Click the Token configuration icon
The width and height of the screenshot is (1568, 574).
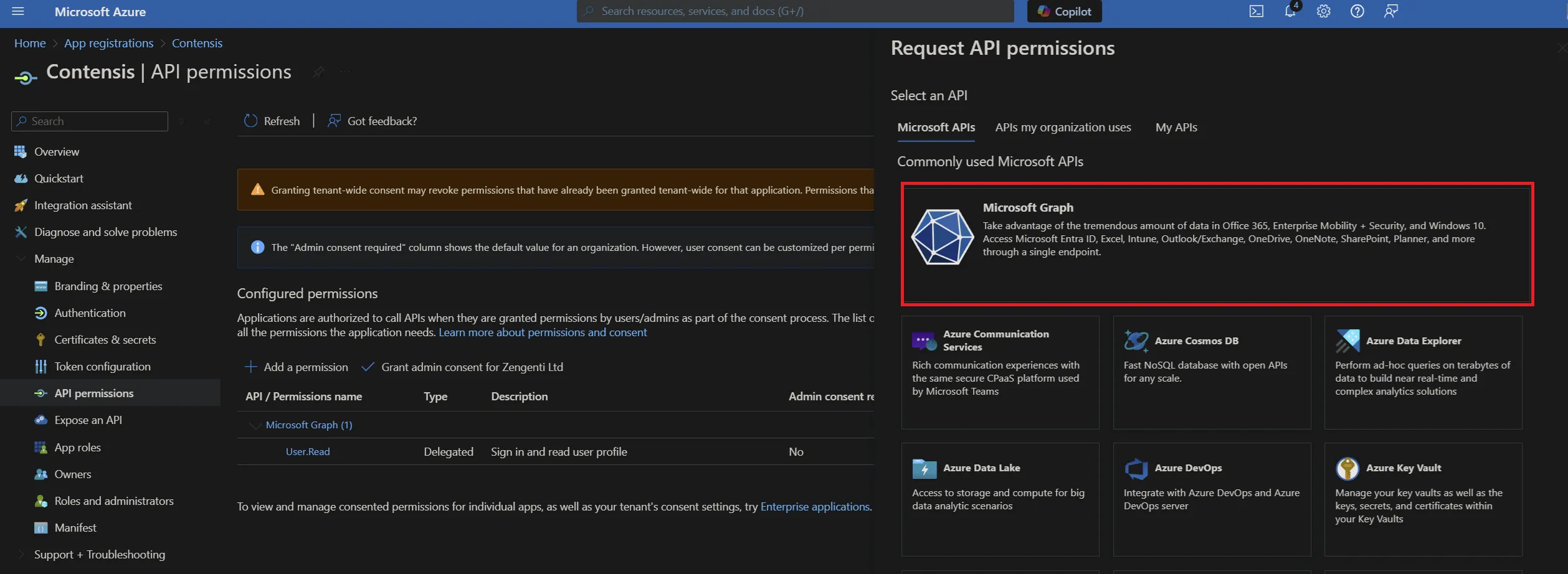(x=40, y=367)
